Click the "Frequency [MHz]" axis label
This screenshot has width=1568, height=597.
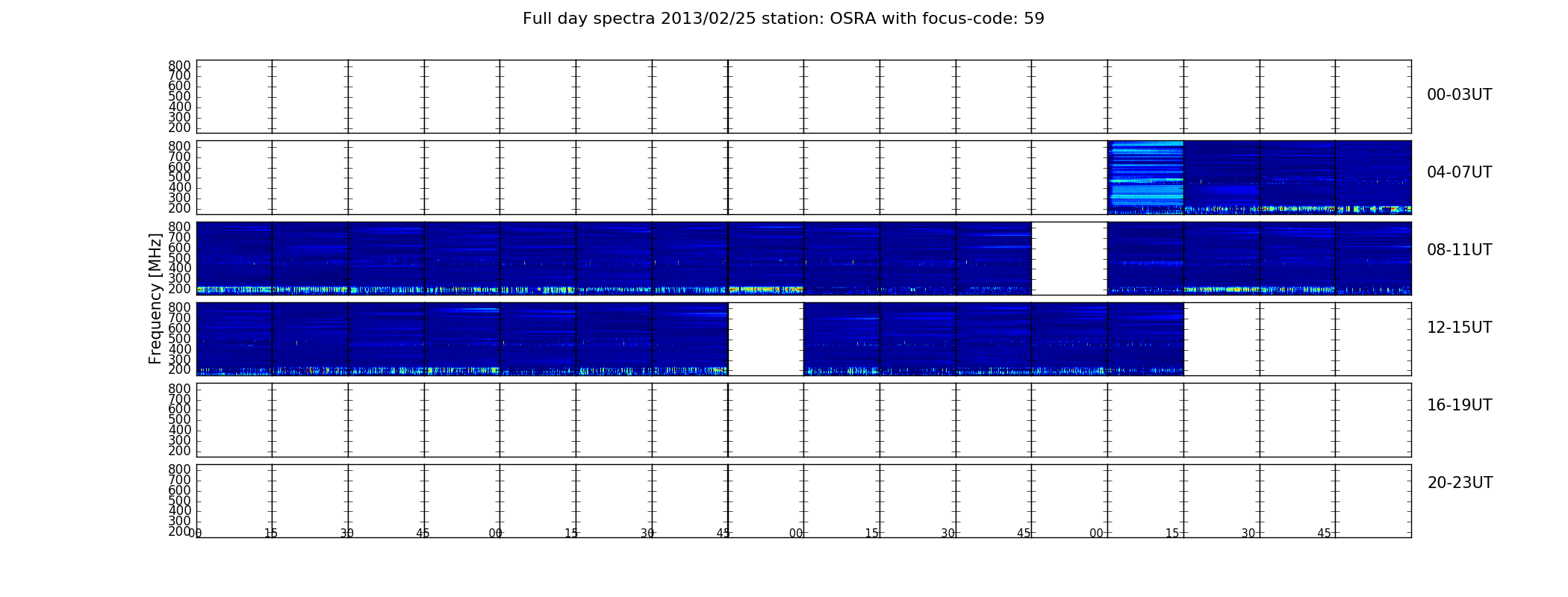155,298
